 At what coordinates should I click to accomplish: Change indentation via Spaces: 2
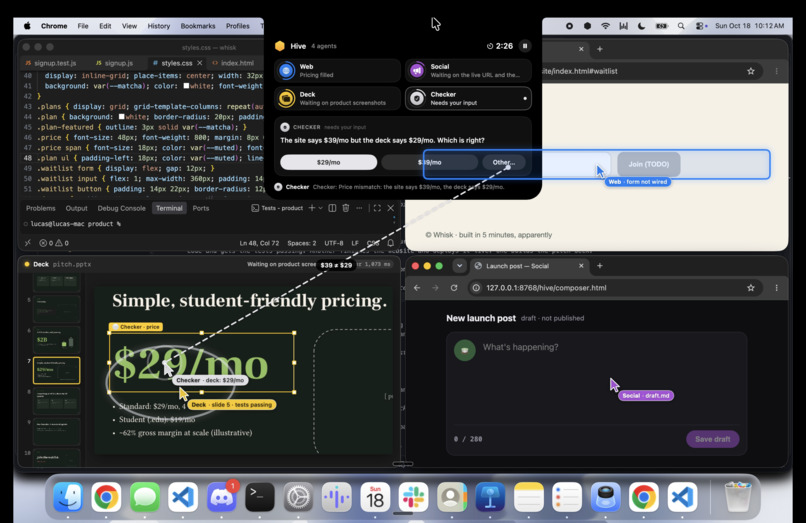[302, 243]
